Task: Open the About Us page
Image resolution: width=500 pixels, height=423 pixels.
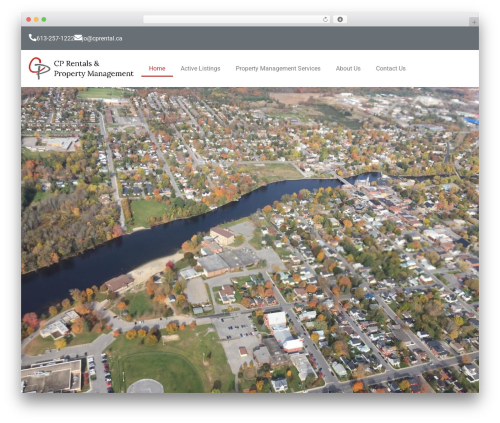Action: click(x=348, y=68)
